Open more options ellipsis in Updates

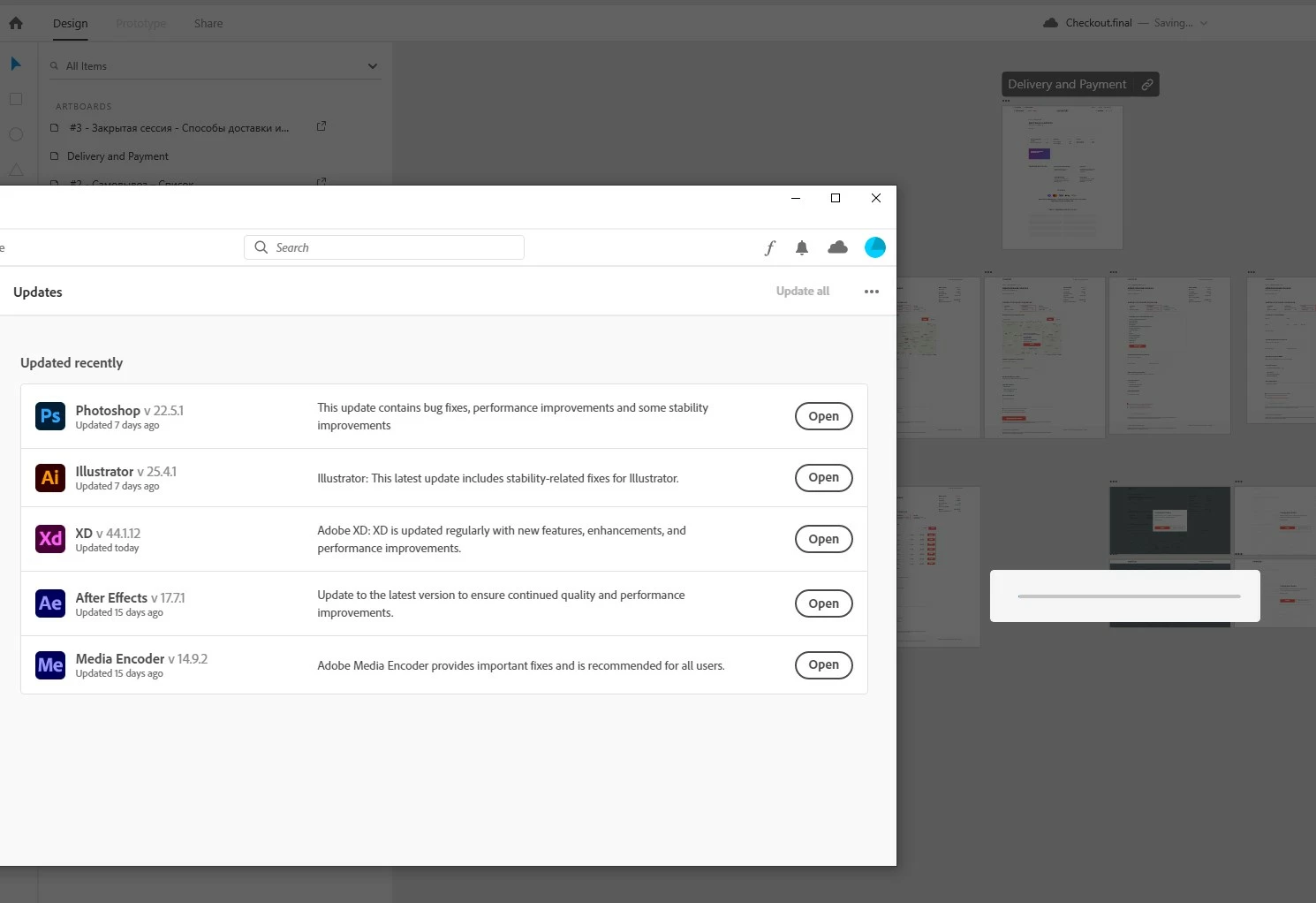(872, 292)
